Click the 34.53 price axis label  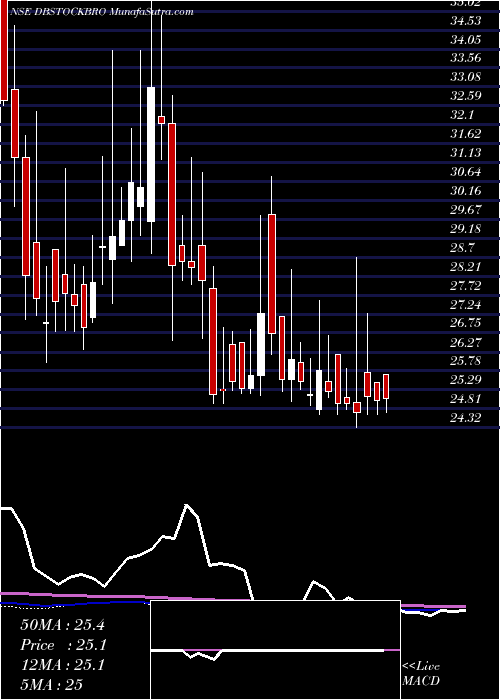pos(466,21)
